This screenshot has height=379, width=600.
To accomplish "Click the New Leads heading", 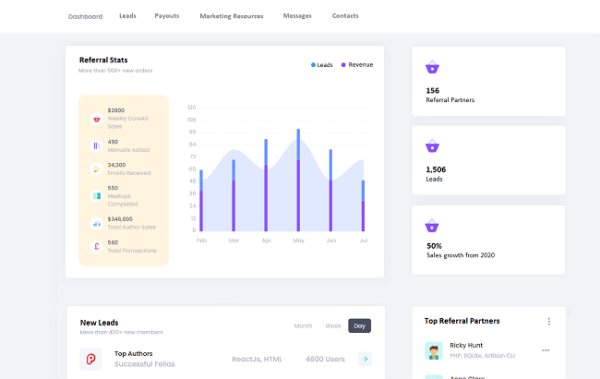I will 99,323.
